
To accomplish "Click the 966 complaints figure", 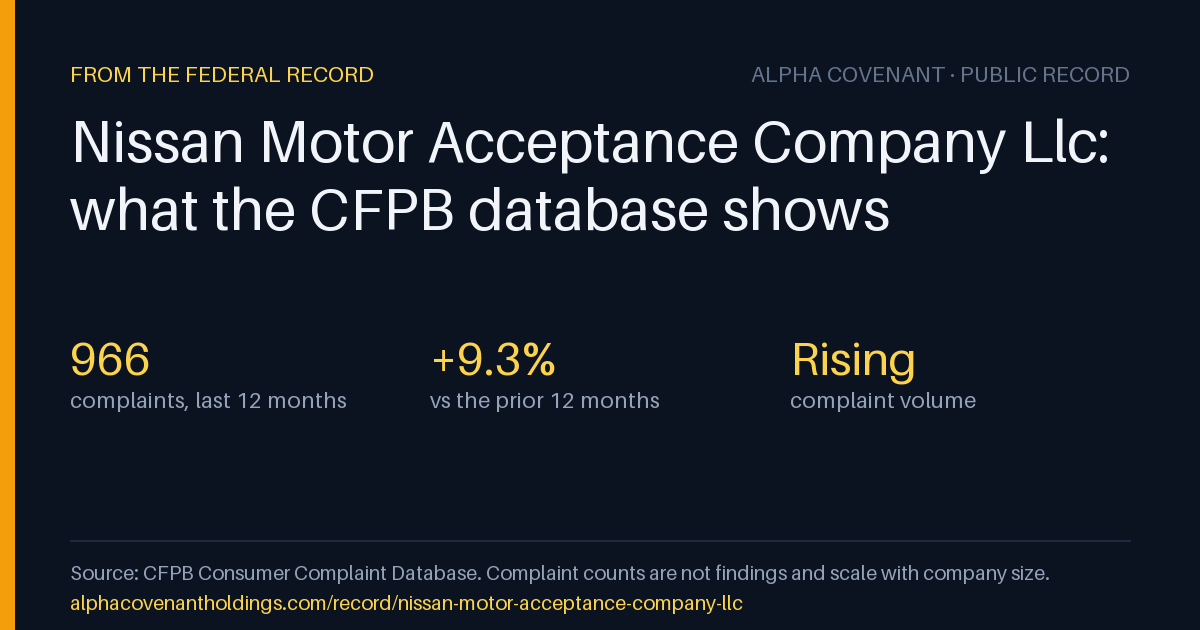I will coord(110,360).
